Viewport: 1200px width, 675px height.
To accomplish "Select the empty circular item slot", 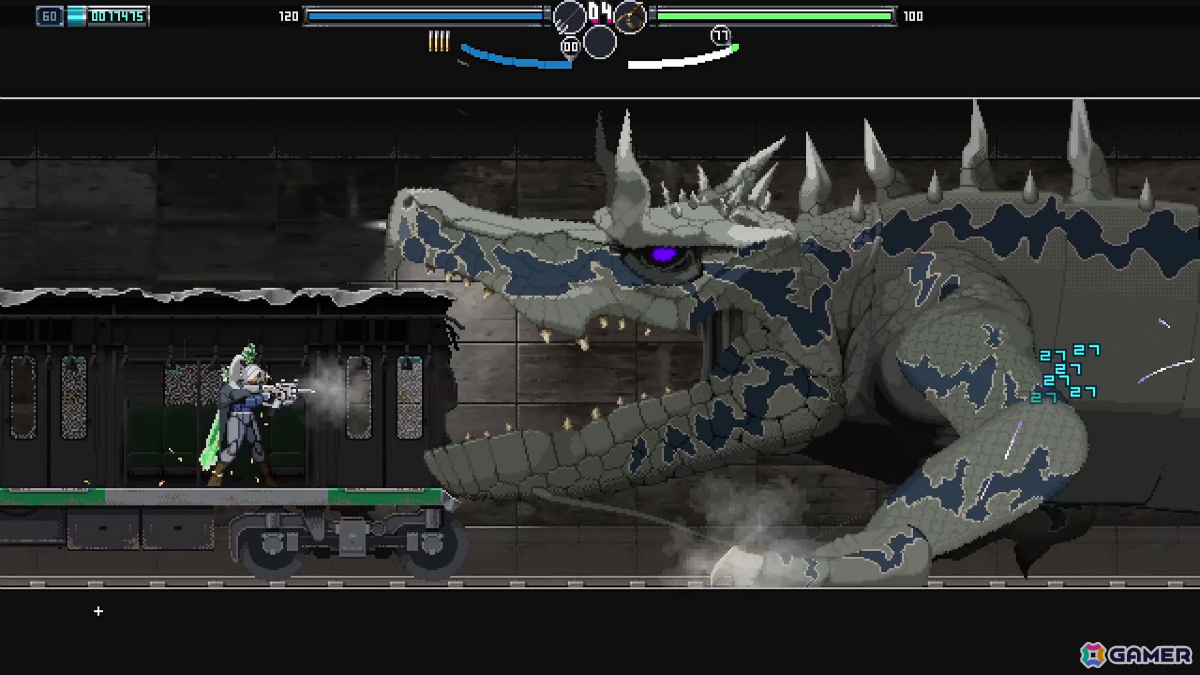I will [x=600, y=42].
